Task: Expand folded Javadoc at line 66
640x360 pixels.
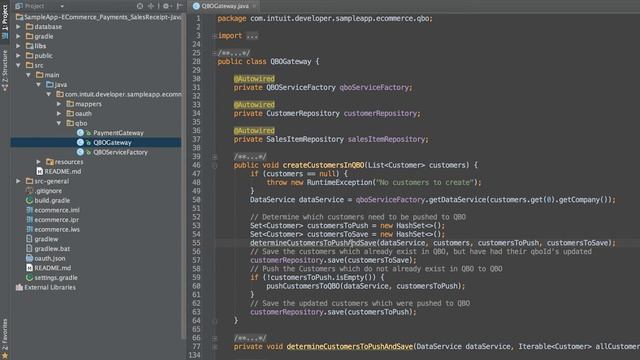Action: tap(214, 338)
